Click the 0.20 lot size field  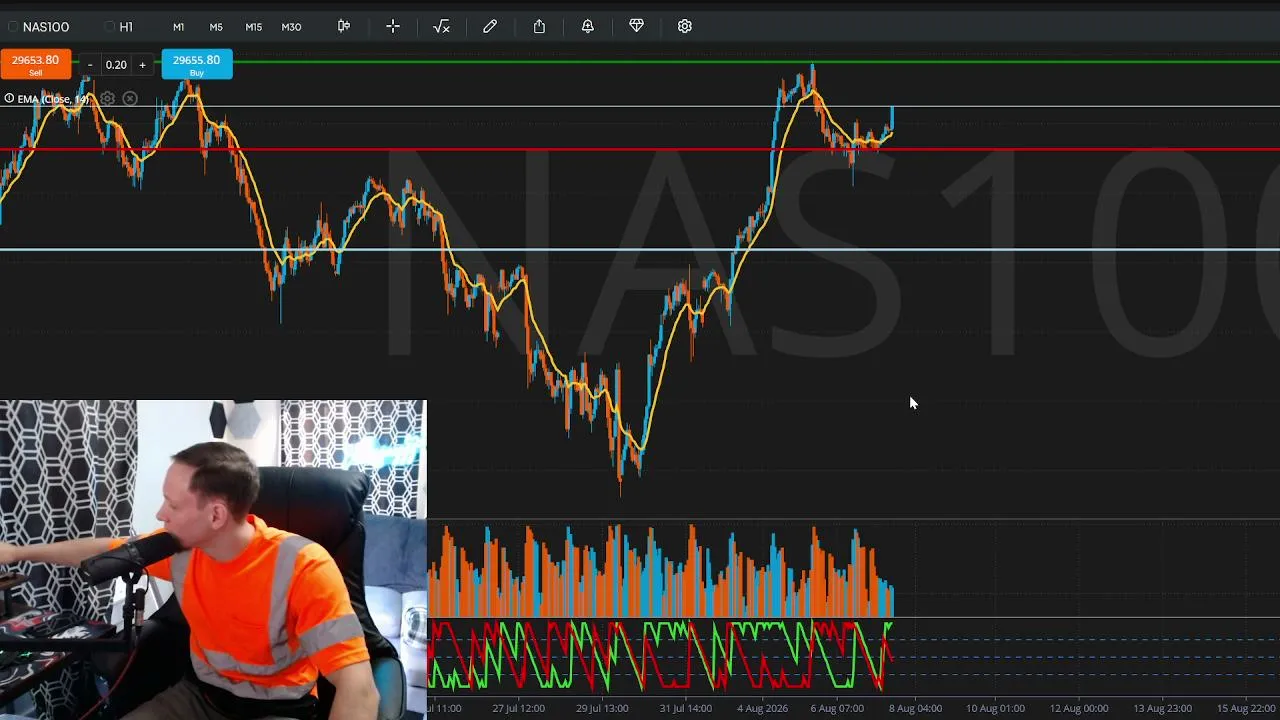click(116, 65)
